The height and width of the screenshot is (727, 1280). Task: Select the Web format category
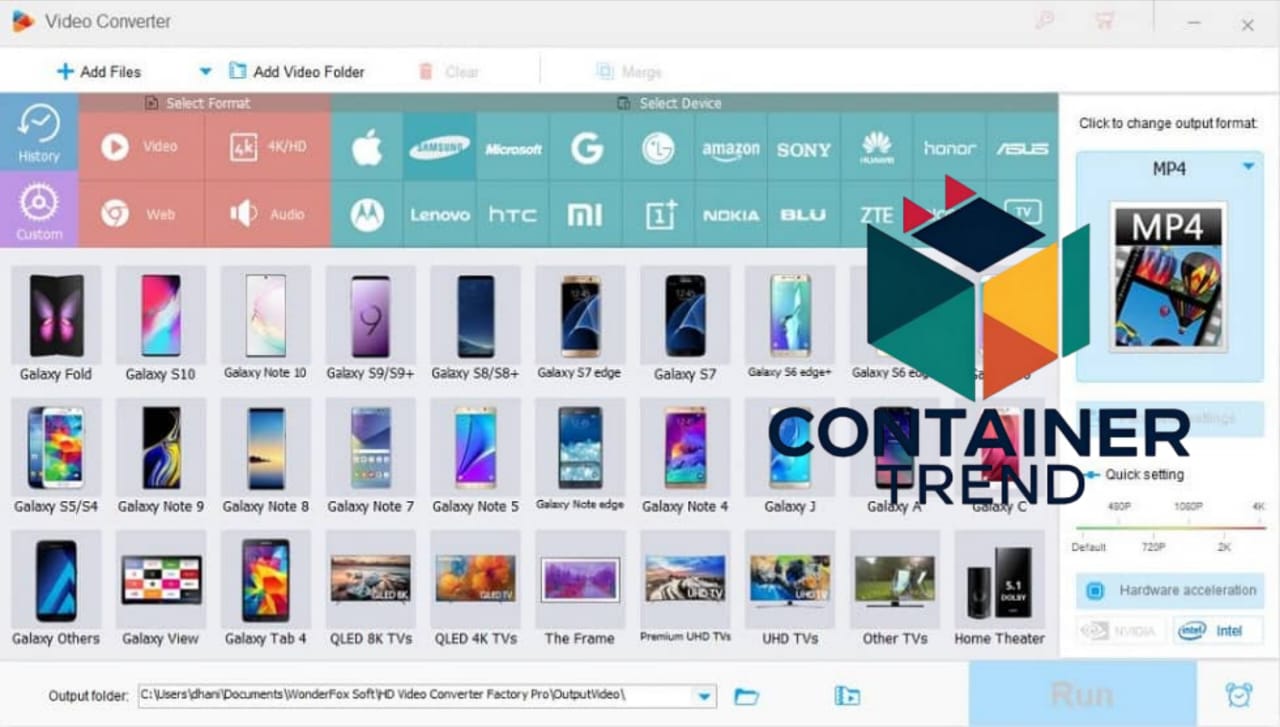(x=141, y=214)
